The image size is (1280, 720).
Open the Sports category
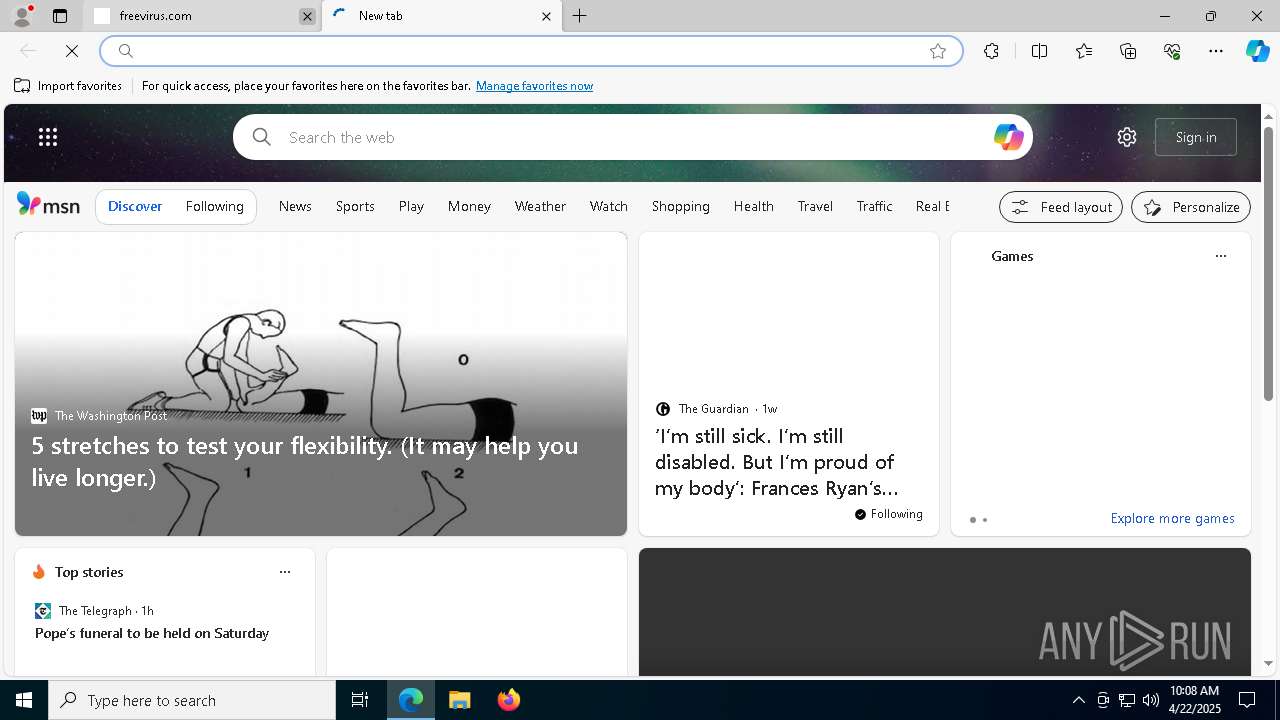coord(355,206)
